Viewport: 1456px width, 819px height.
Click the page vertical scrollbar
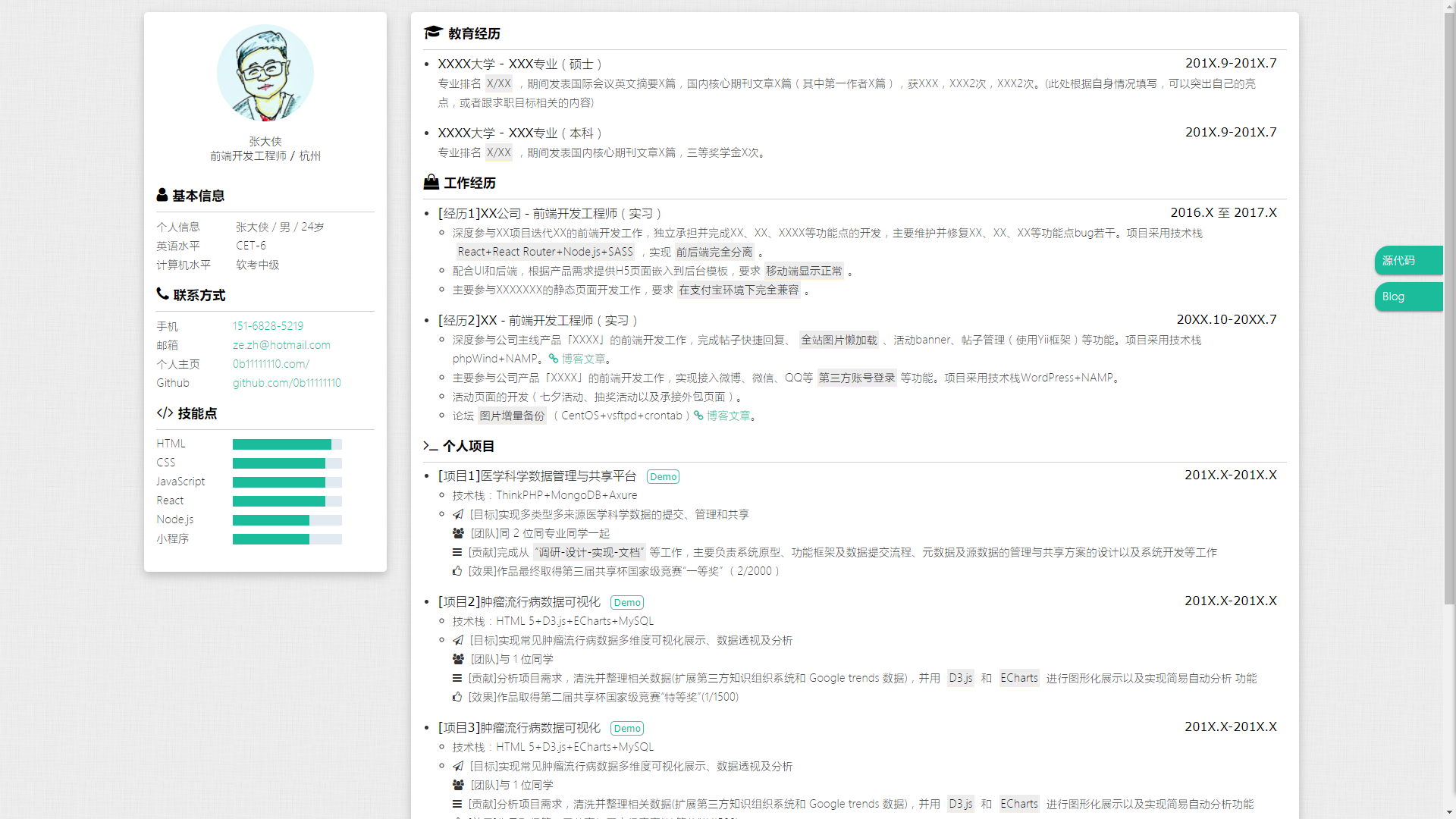click(x=1449, y=303)
